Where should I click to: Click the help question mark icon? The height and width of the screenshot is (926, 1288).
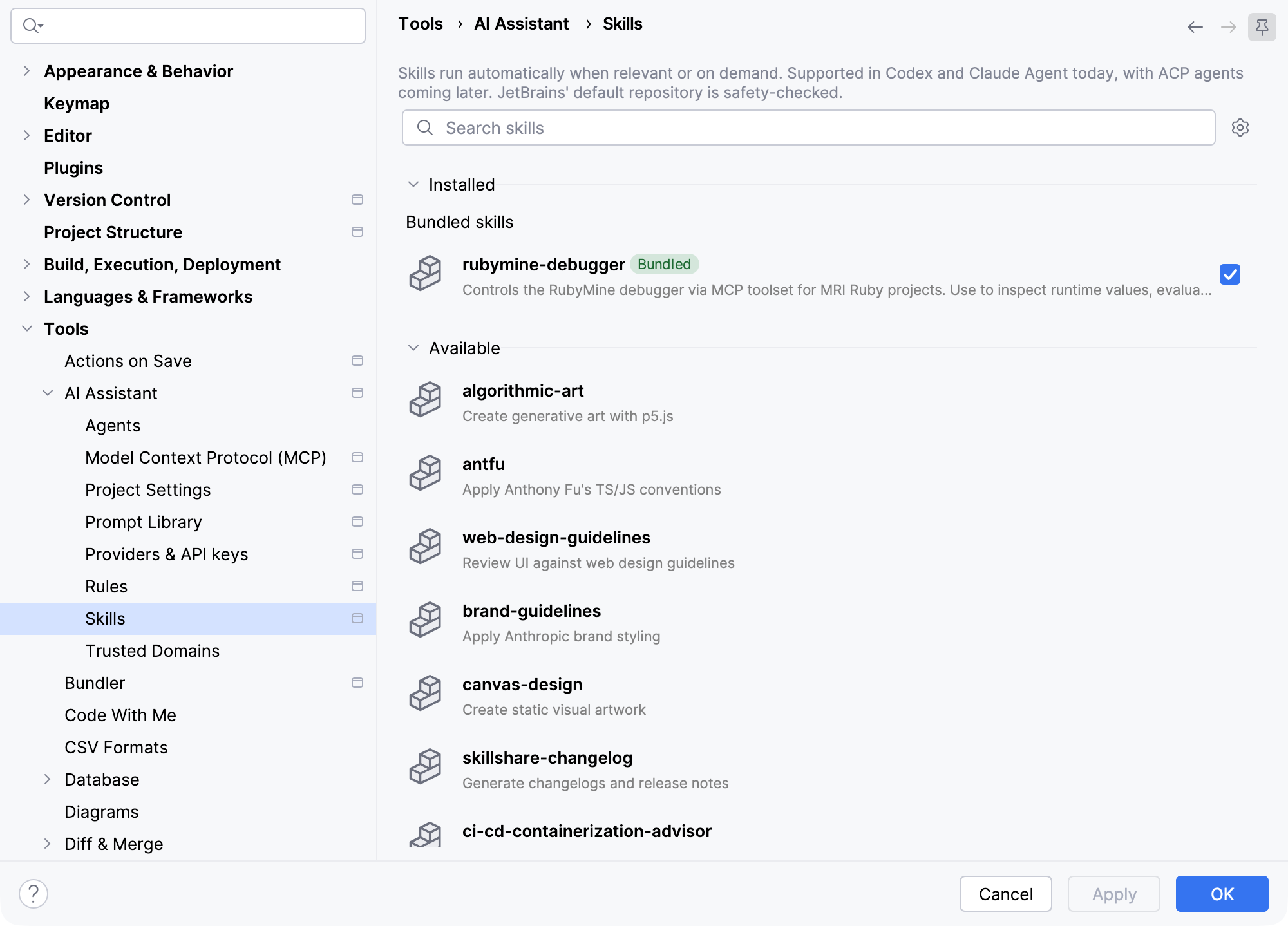click(x=33, y=894)
